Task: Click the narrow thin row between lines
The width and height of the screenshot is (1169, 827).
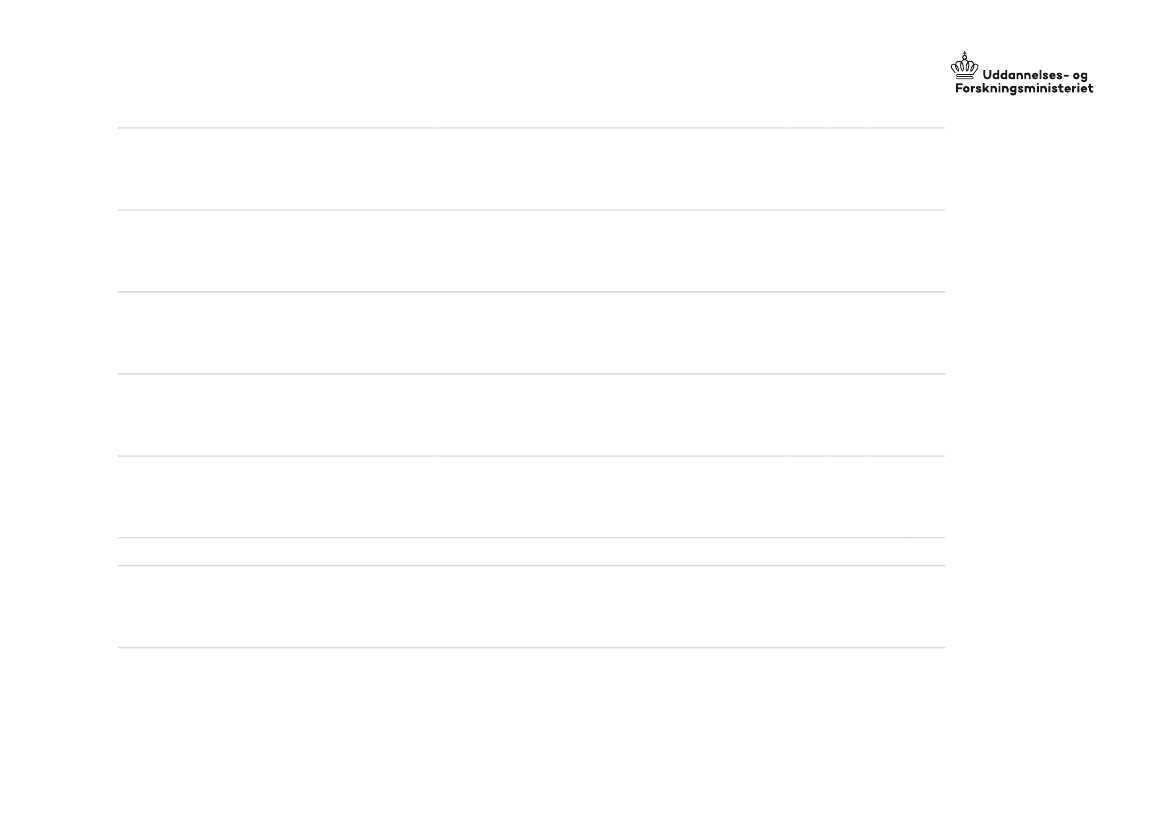Action: 531,552
